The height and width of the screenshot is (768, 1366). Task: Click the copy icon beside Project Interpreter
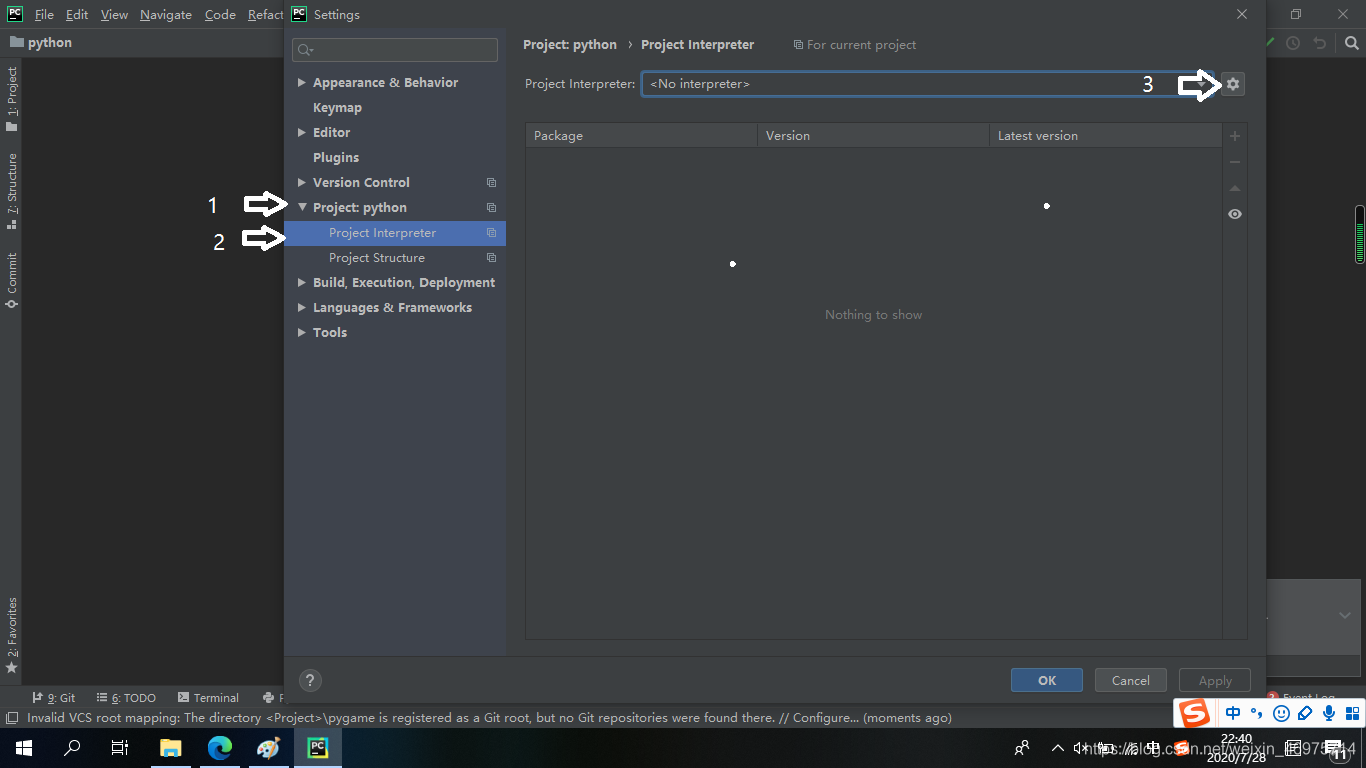click(491, 233)
